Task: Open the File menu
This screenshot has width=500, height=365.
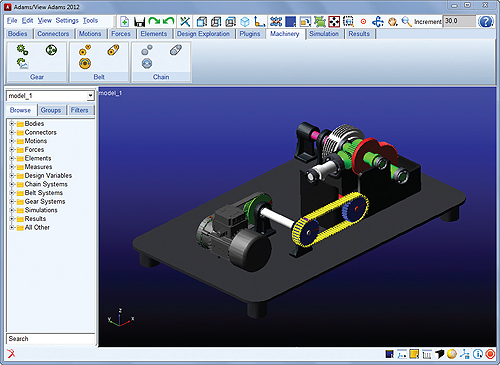Action: 12,21
